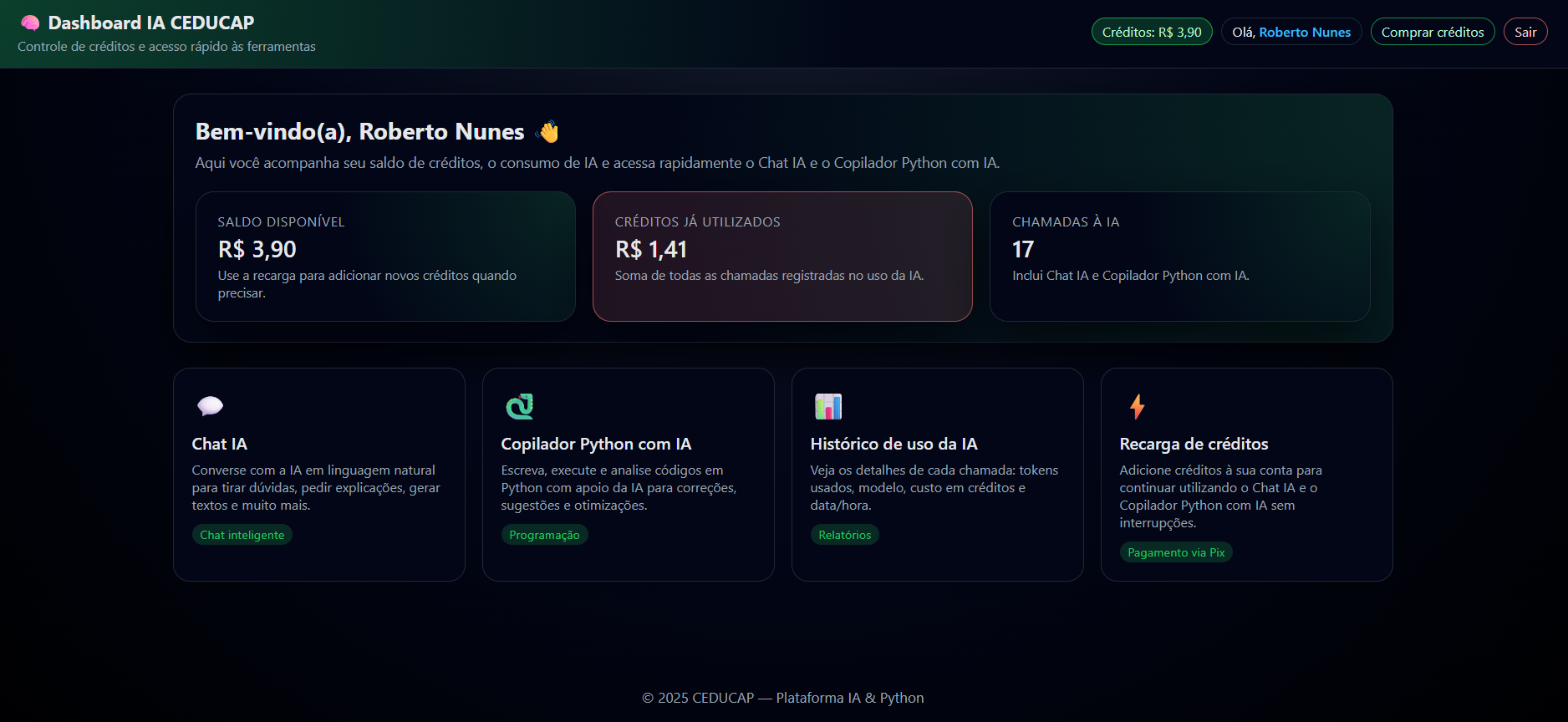Open the Roberto Nunes profile link
The height and width of the screenshot is (722, 1568).
pos(1305,32)
